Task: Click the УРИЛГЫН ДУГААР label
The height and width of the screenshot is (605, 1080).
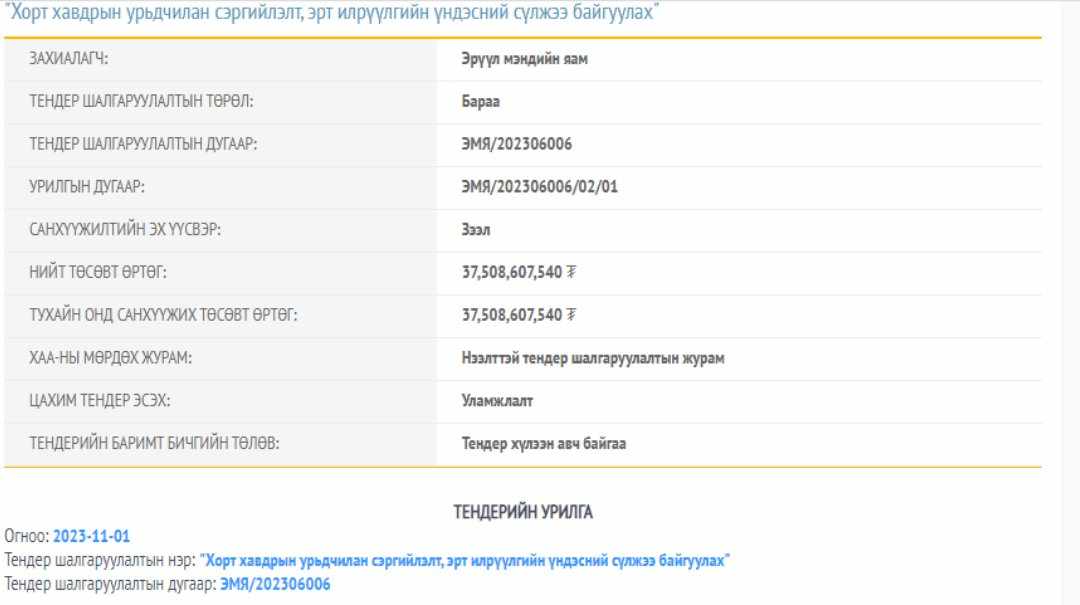Action: click(x=94, y=187)
